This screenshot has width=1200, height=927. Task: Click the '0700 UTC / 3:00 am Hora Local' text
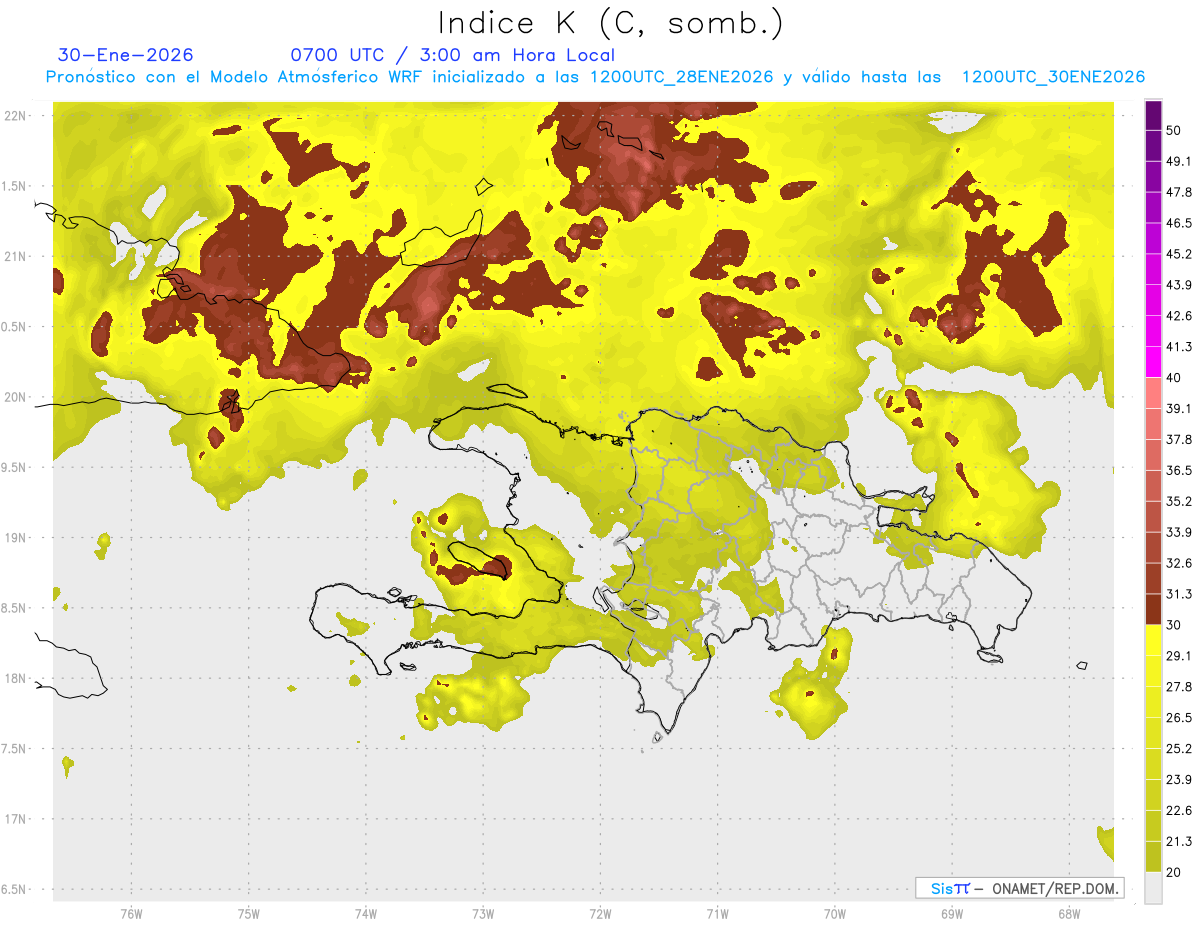(452, 55)
